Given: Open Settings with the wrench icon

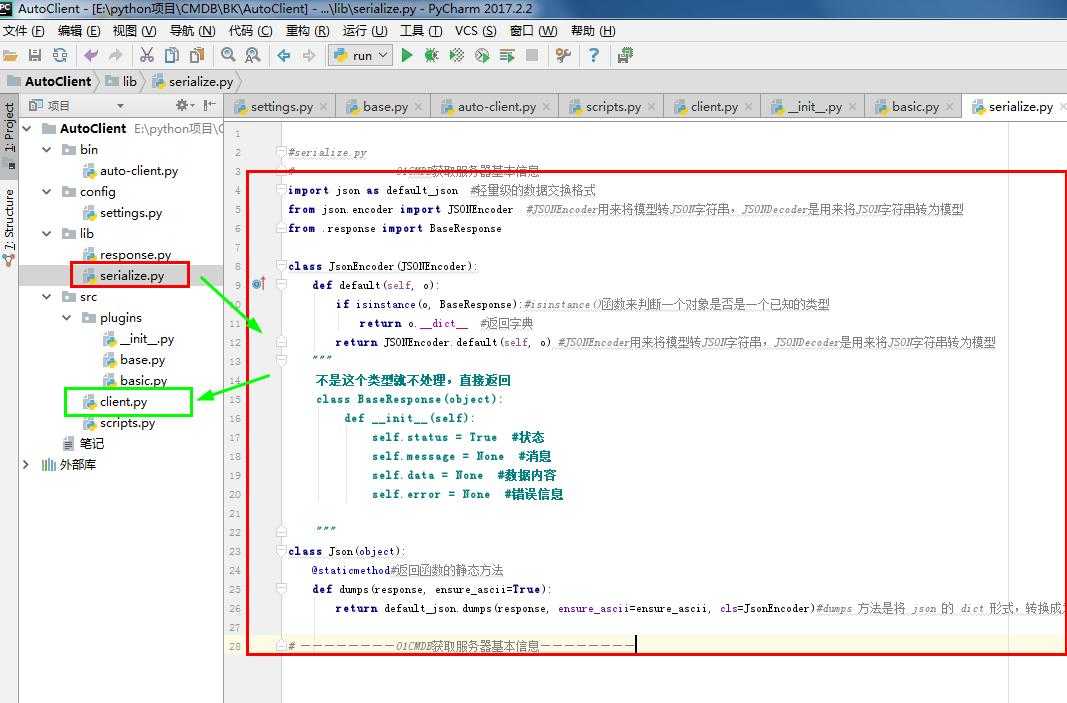Looking at the screenshot, I should (x=563, y=56).
